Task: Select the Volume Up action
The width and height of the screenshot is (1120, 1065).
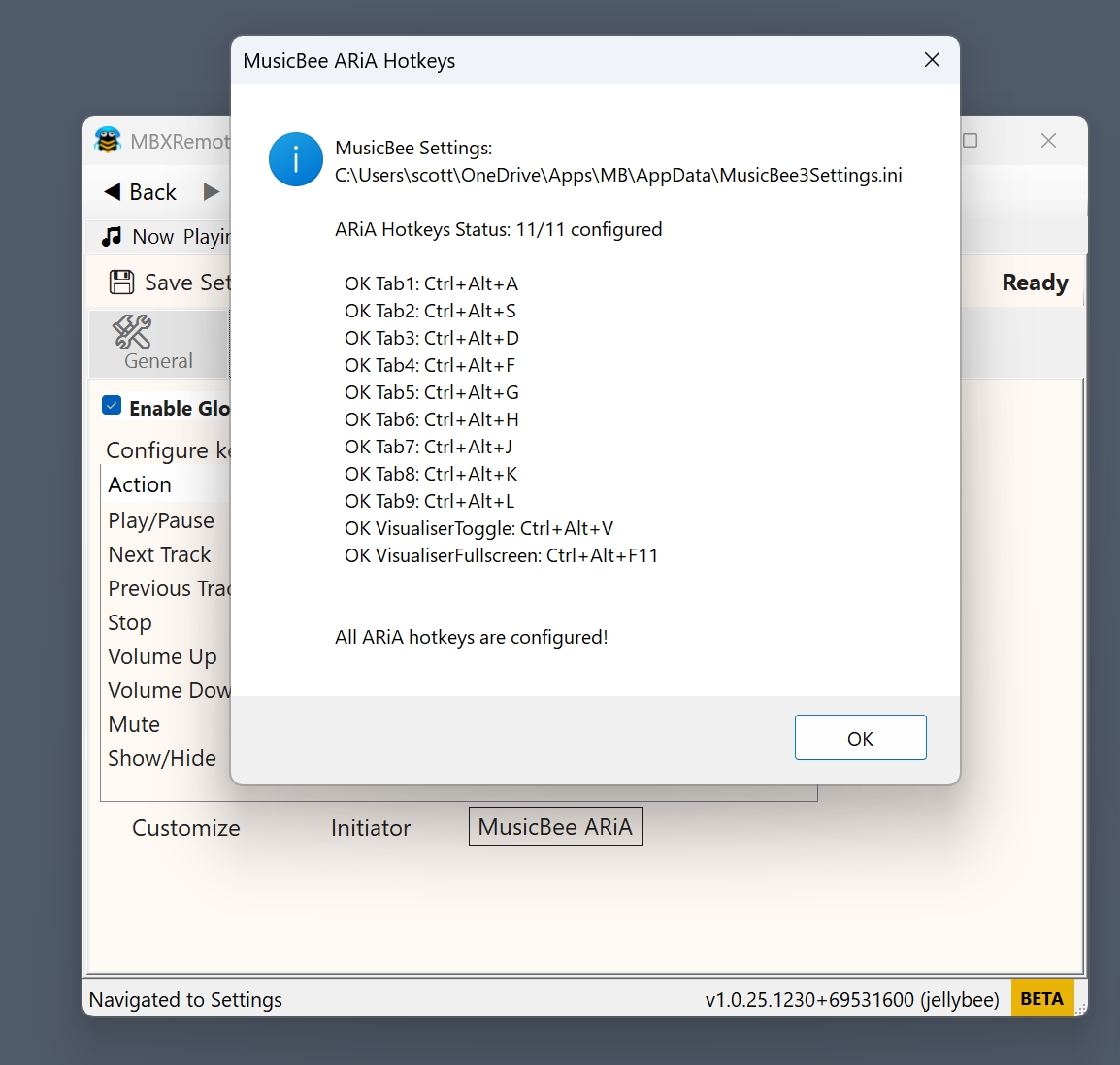Action: [x=162, y=656]
